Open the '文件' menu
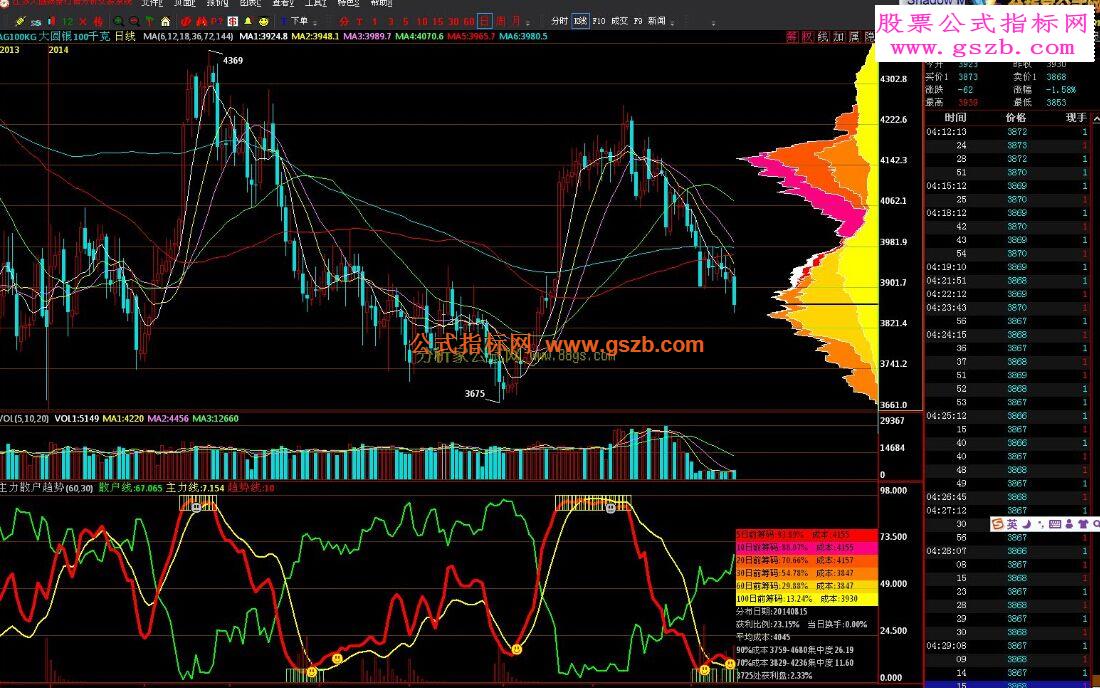Image resolution: width=1100 pixels, height=688 pixels. 152,3
